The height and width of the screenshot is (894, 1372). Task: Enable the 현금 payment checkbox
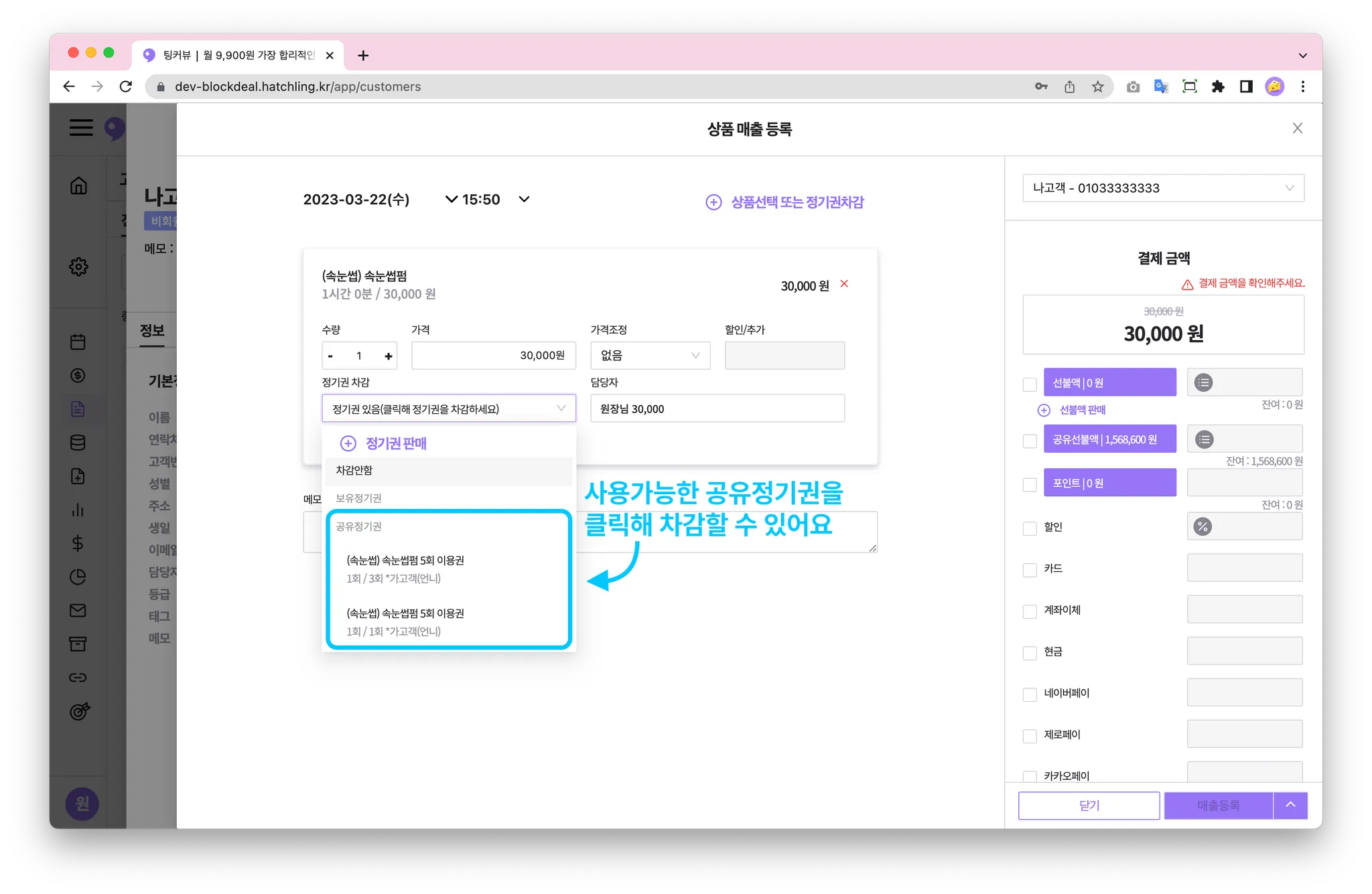1030,653
